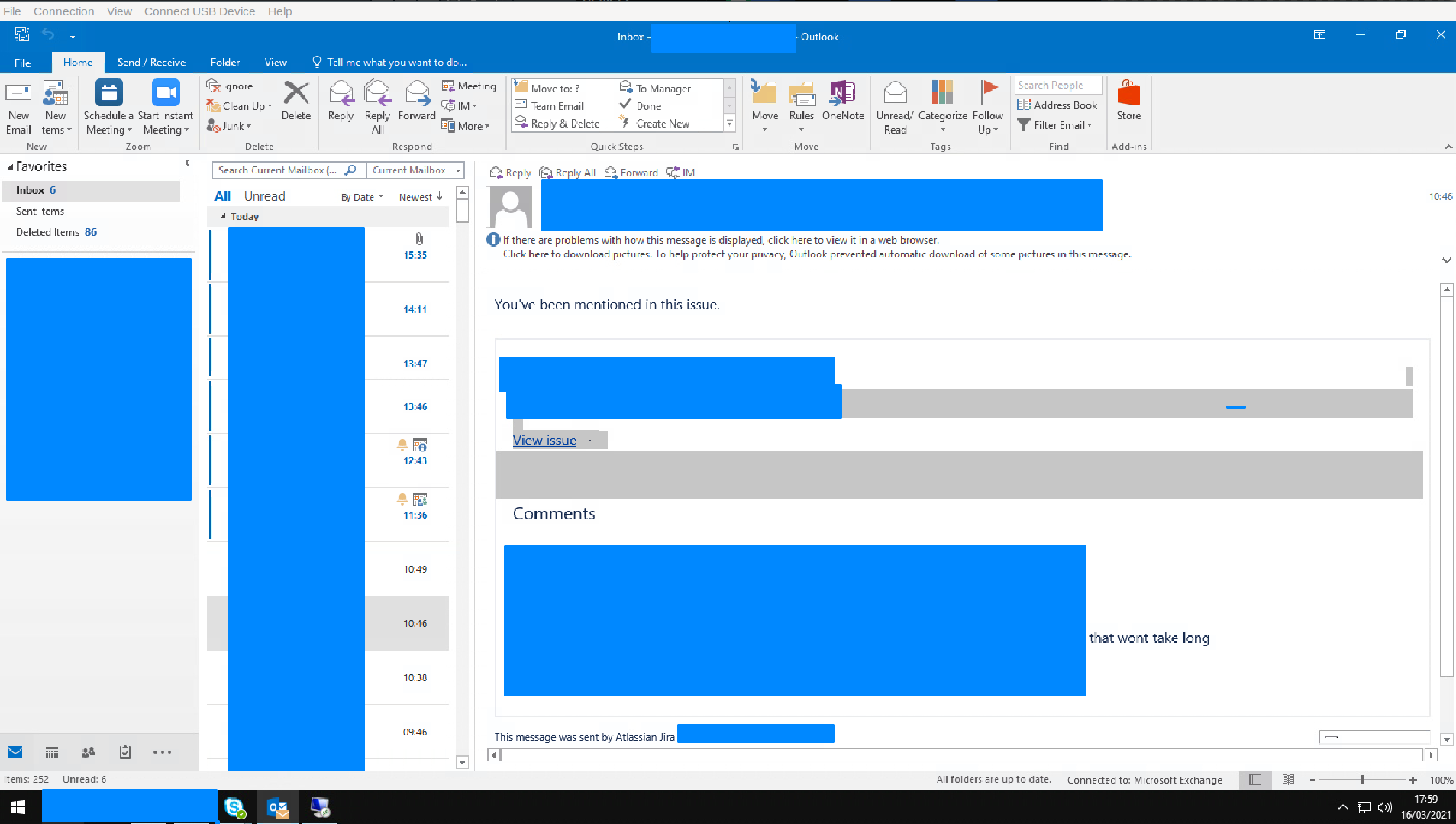Image resolution: width=1456 pixels, height=824 pixels.
Task: Adjust the zoom slider handle
Action: point(1362,780)
